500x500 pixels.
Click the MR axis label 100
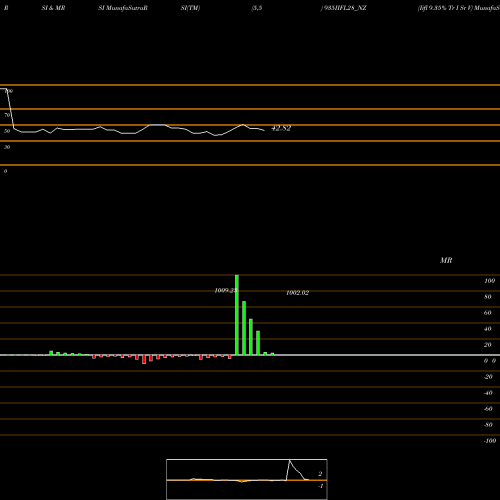pos(489,281)
